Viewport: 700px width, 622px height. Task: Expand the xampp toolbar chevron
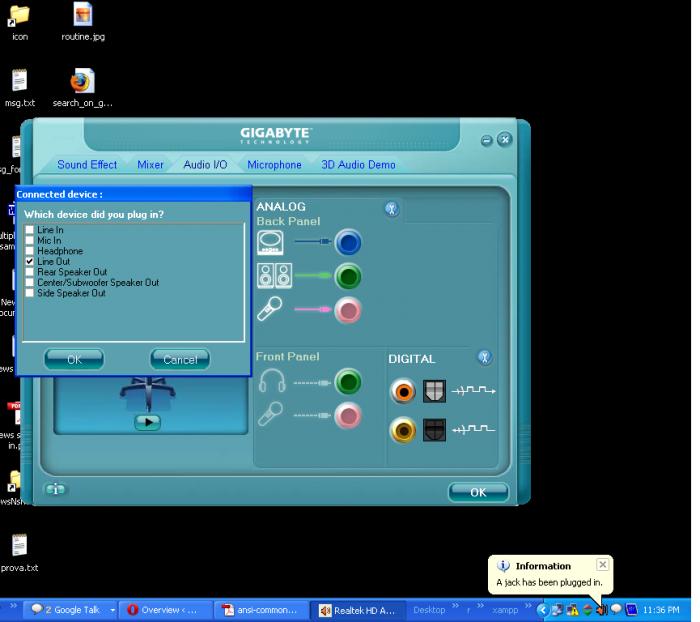click(x=528, y=606)
